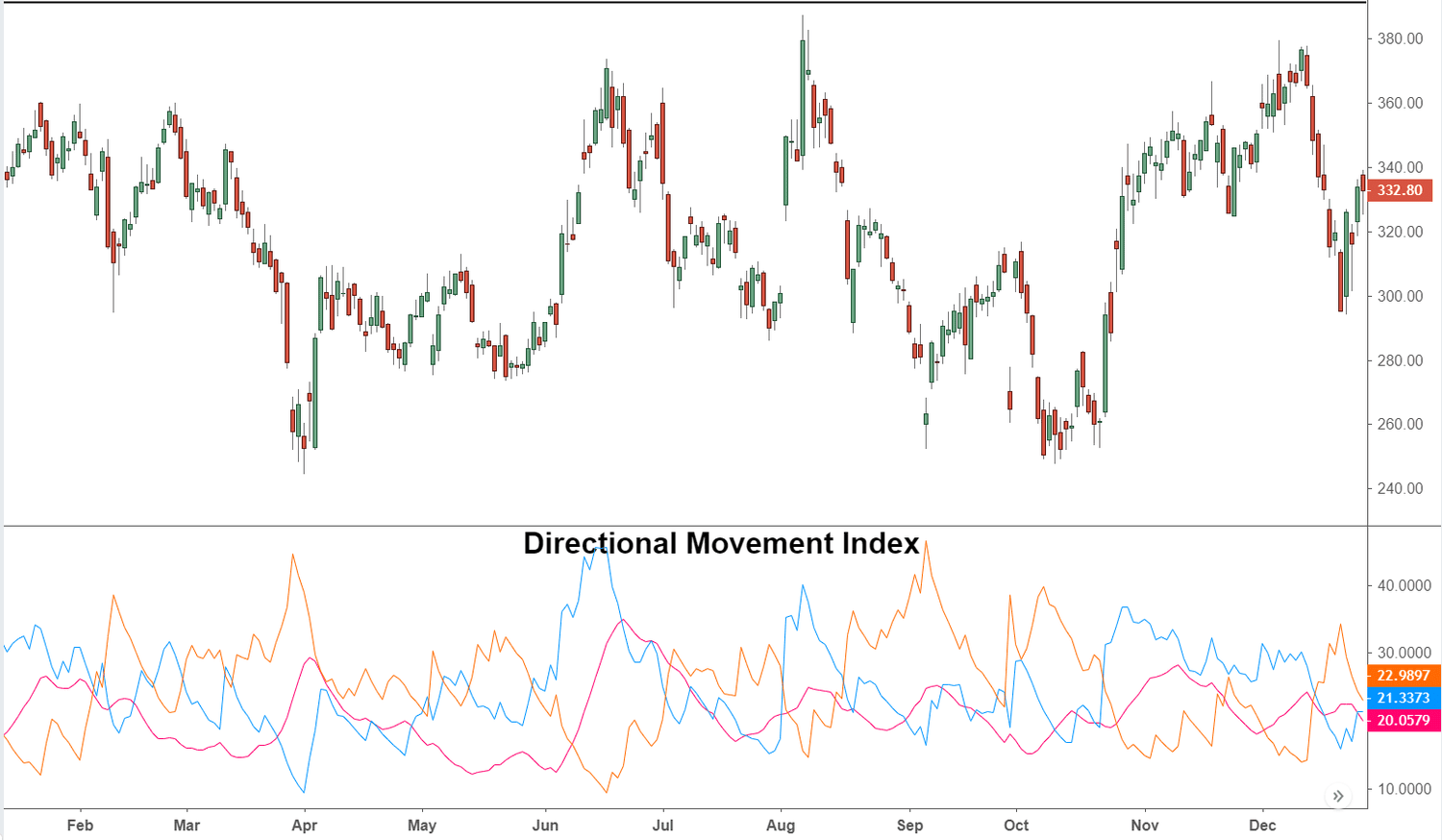Select the blue 21.3373 indicator value label
The image size is (1442, 840).
1404,698
